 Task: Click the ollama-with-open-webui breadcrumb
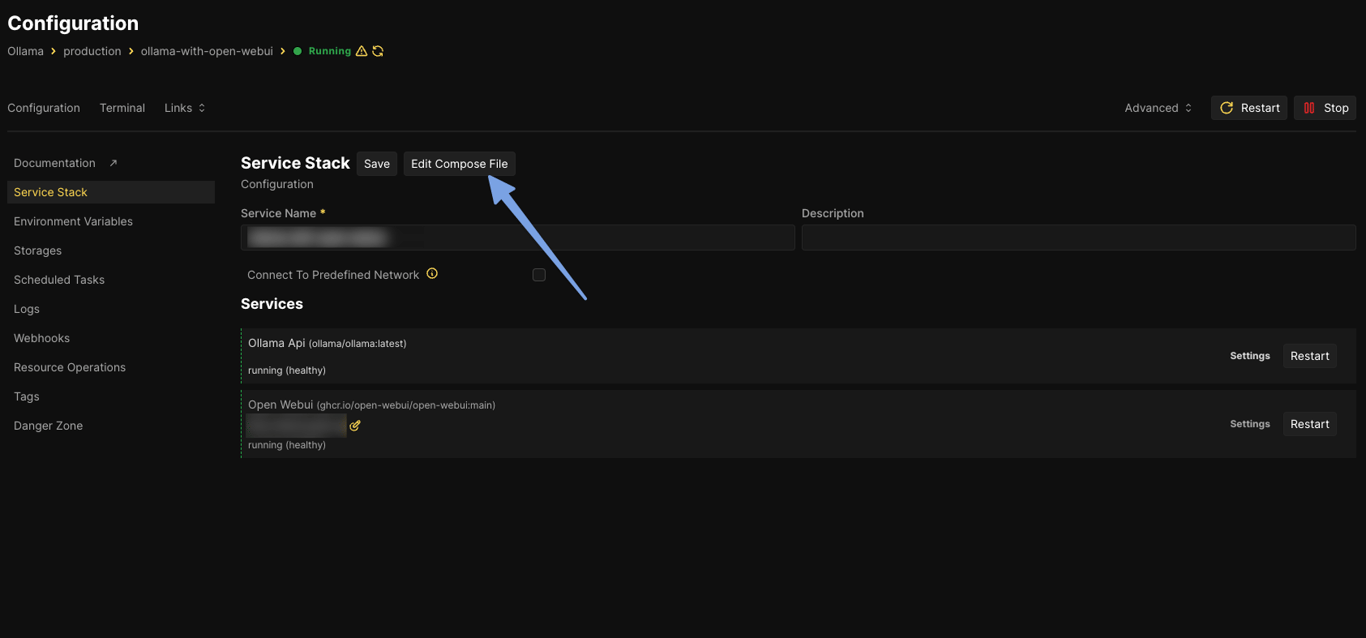(207, 51)
